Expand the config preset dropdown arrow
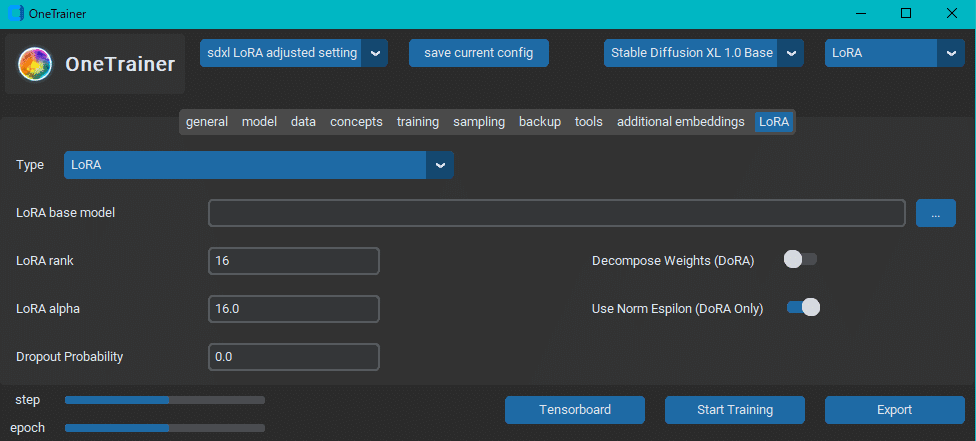This screenshot has width=976, height=441. [375, 53]
